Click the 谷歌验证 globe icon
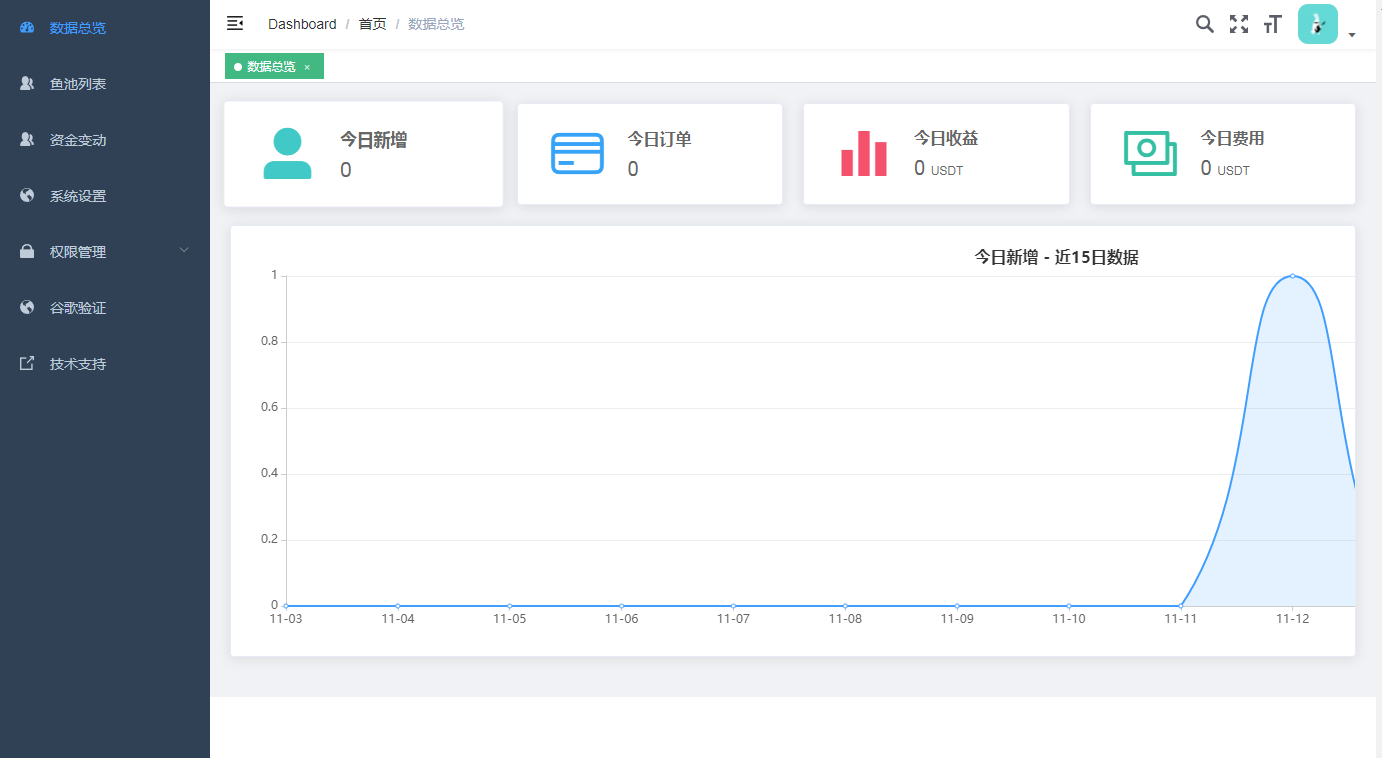Image resolution: width=1382 pixels, height=758 pixels. pyautogui.click(x=27, y=308)
